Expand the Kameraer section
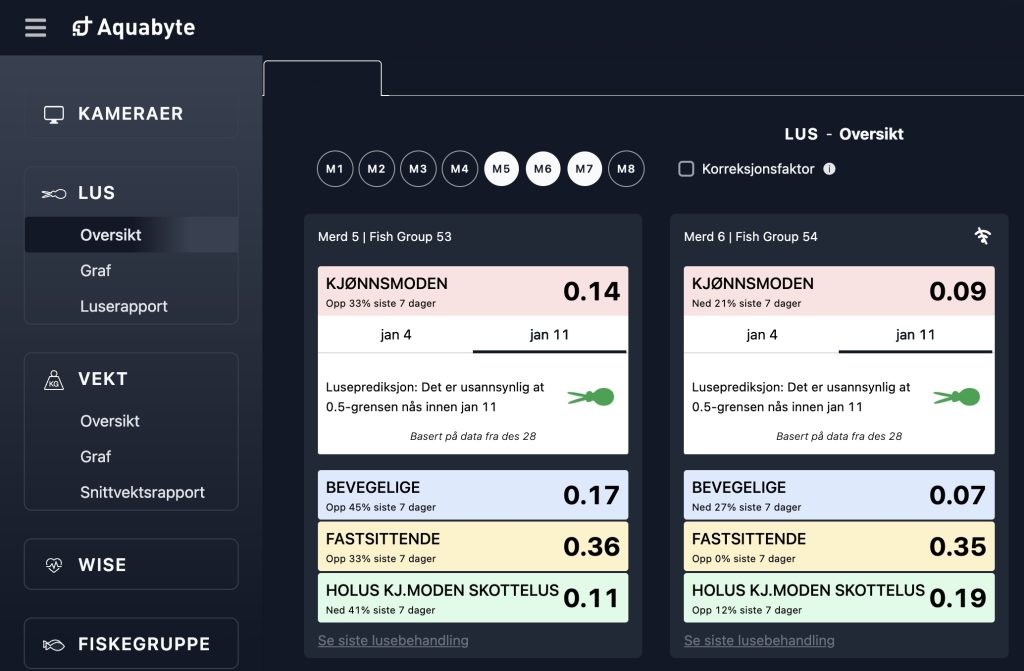1024x671 pixels. pyautogui.click(x=131, y=114)
